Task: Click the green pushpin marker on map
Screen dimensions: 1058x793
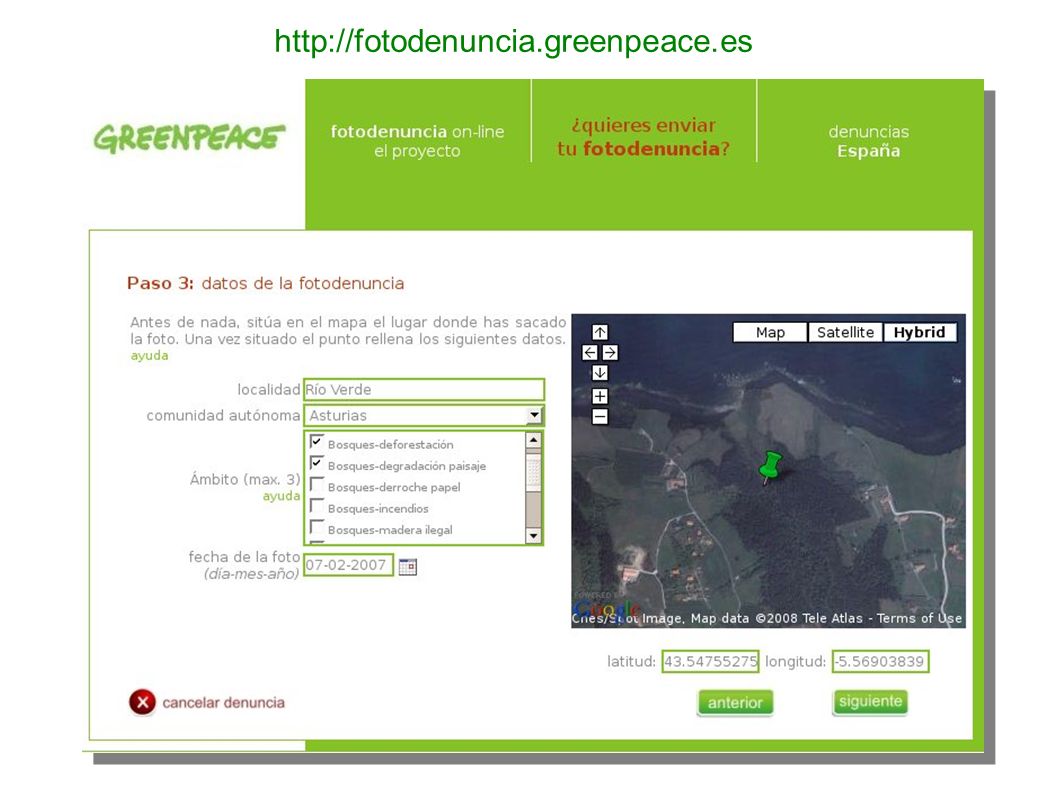Action: coord(769,468)
